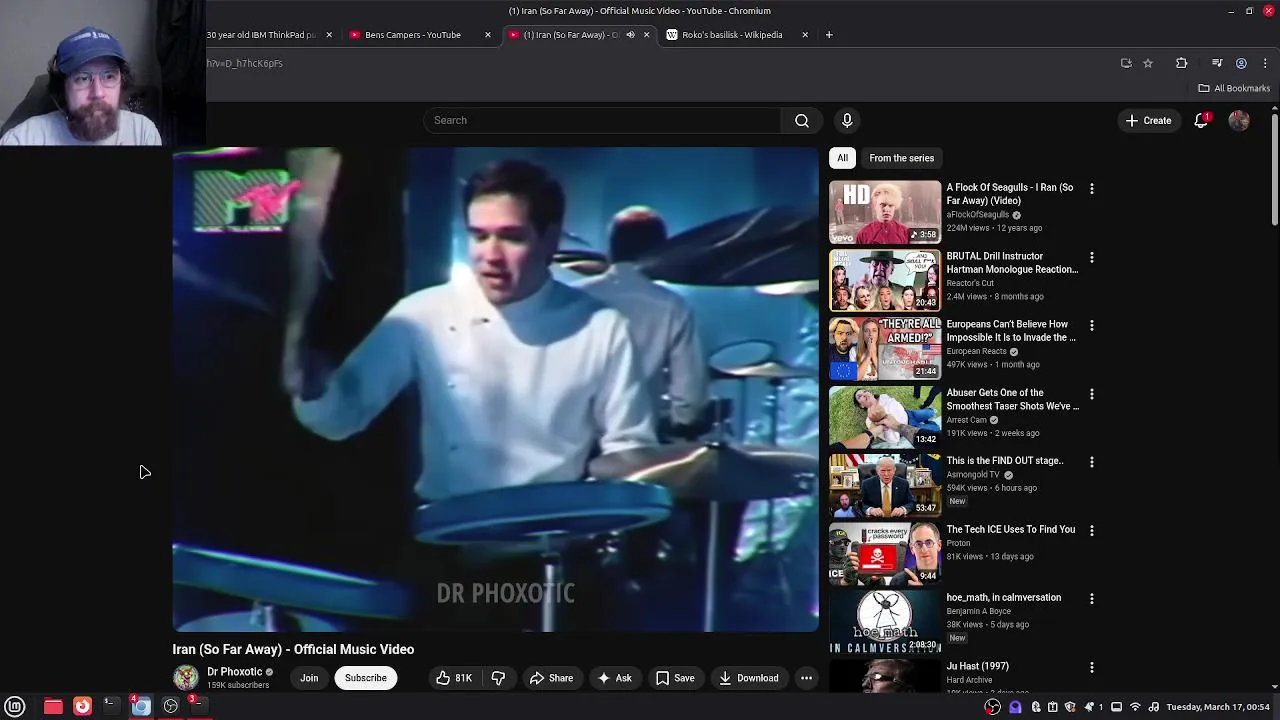Close the Roko's basilisk Wikipedia tab
Screen dimensions: 1280x720
(805, 35)
